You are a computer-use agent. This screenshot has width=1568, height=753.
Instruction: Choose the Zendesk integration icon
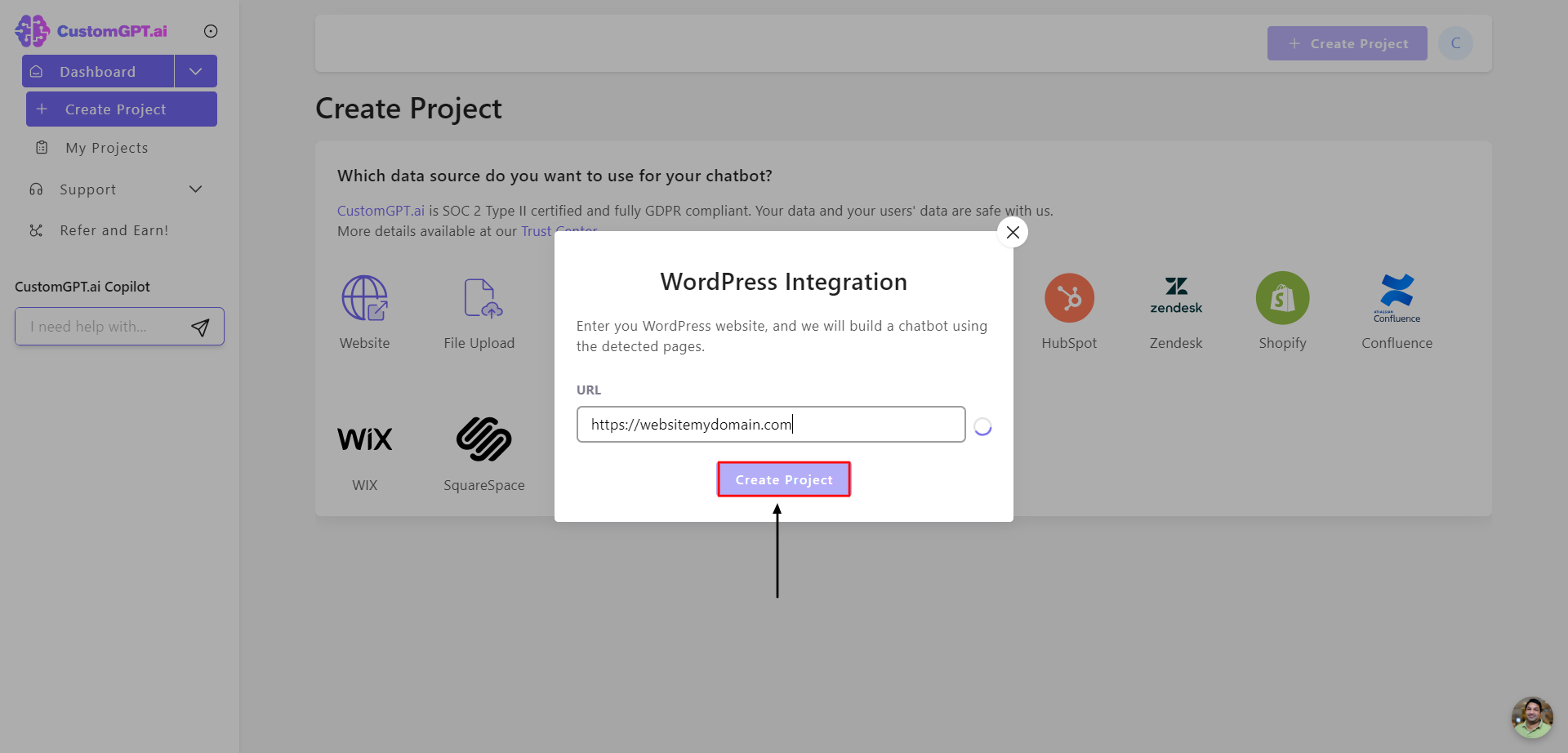(1176, 296)
